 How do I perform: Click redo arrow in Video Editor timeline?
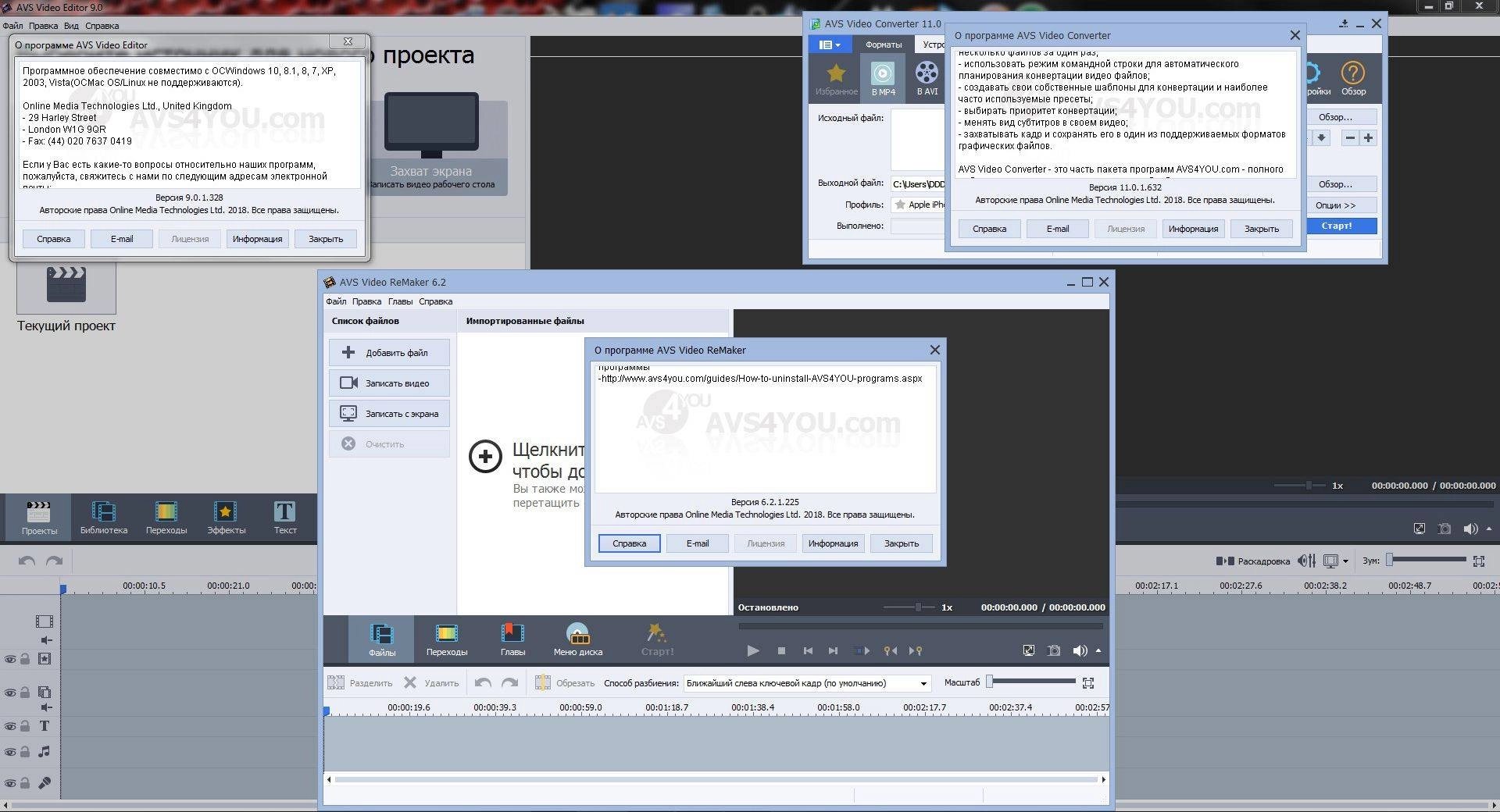(54, 561)
